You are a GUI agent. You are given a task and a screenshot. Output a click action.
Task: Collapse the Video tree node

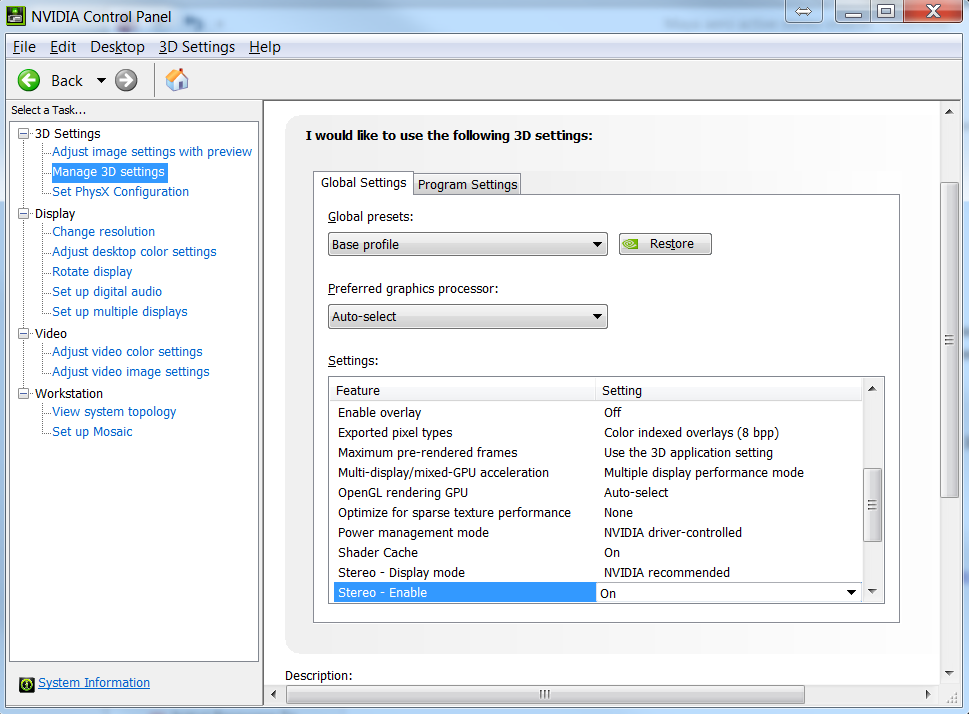coord(24,333)
